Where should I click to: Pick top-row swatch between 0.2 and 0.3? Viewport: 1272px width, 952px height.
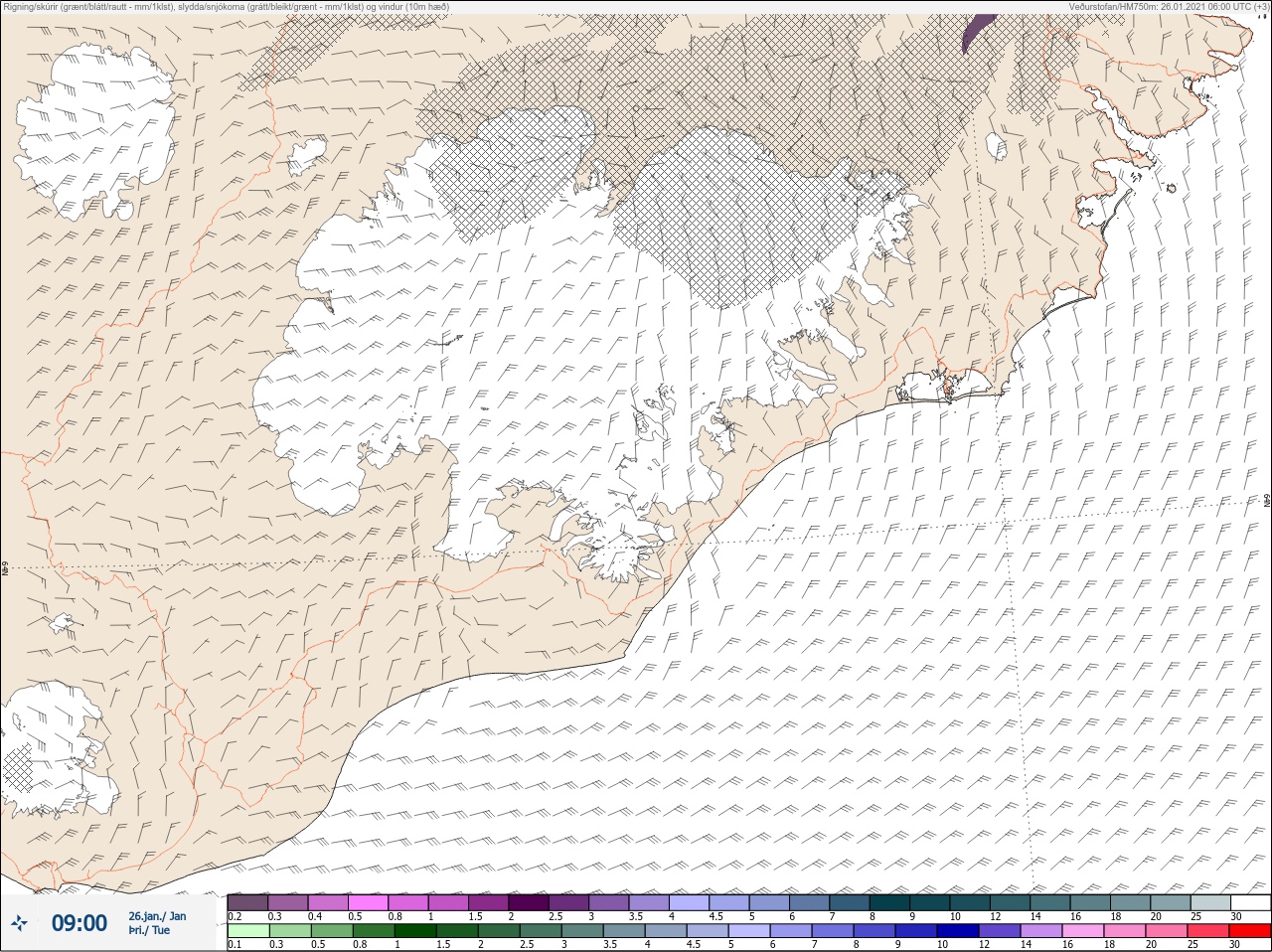click(247, 902)
